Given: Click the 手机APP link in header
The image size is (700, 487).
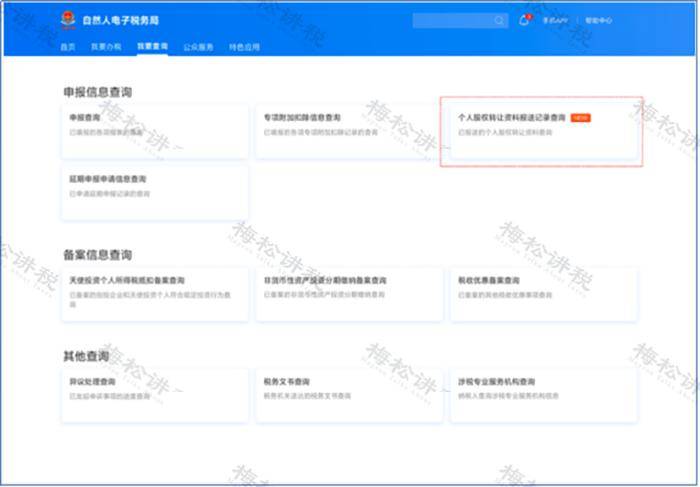Looking at the screenshot, I should pyautogui.click(x=555, y=21).
